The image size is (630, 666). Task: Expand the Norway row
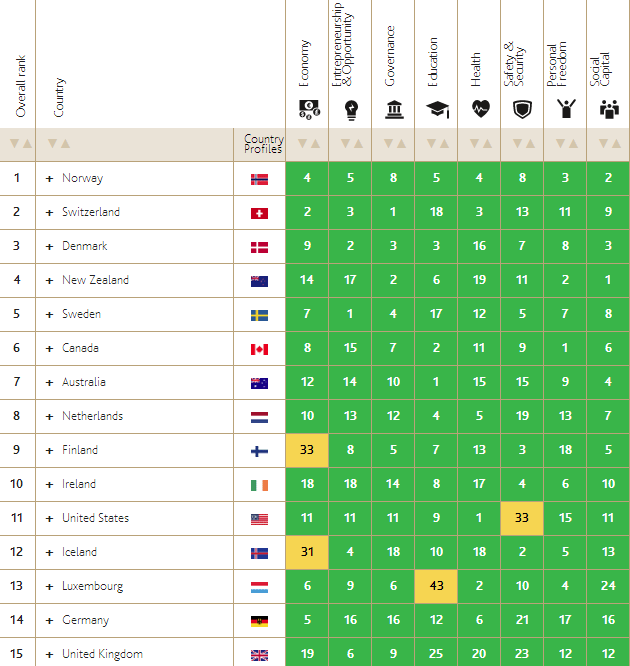coord(49,179)
